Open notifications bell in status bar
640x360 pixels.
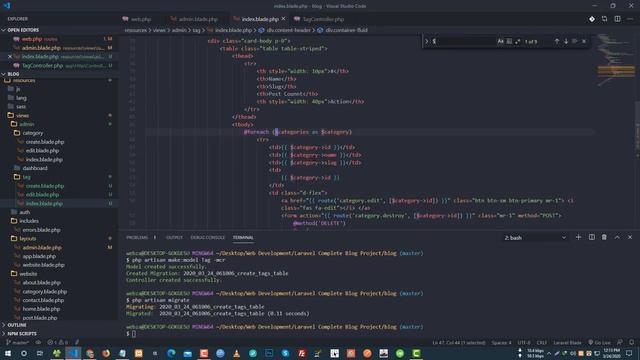[x=632, y=342]
